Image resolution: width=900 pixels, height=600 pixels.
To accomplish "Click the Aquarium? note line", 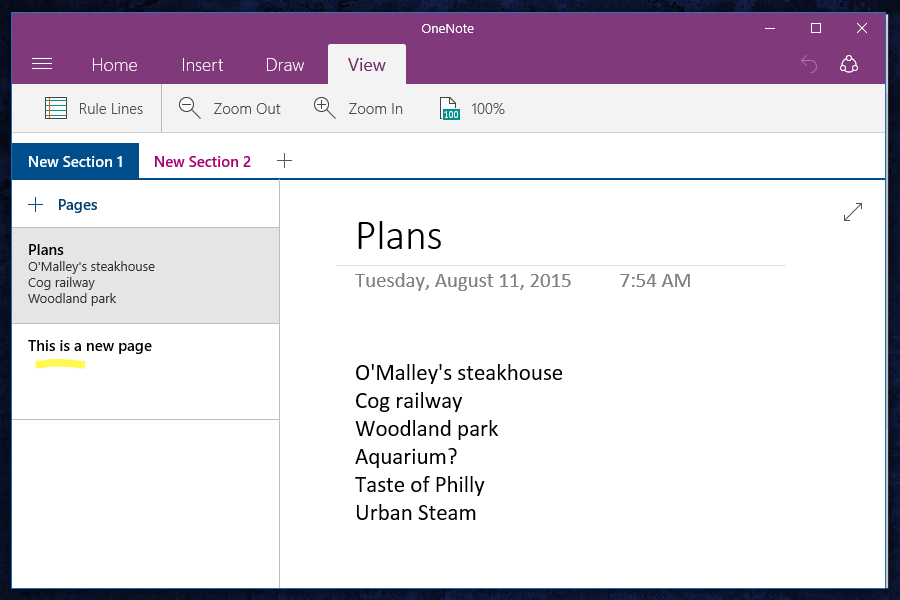I will 406,457.
